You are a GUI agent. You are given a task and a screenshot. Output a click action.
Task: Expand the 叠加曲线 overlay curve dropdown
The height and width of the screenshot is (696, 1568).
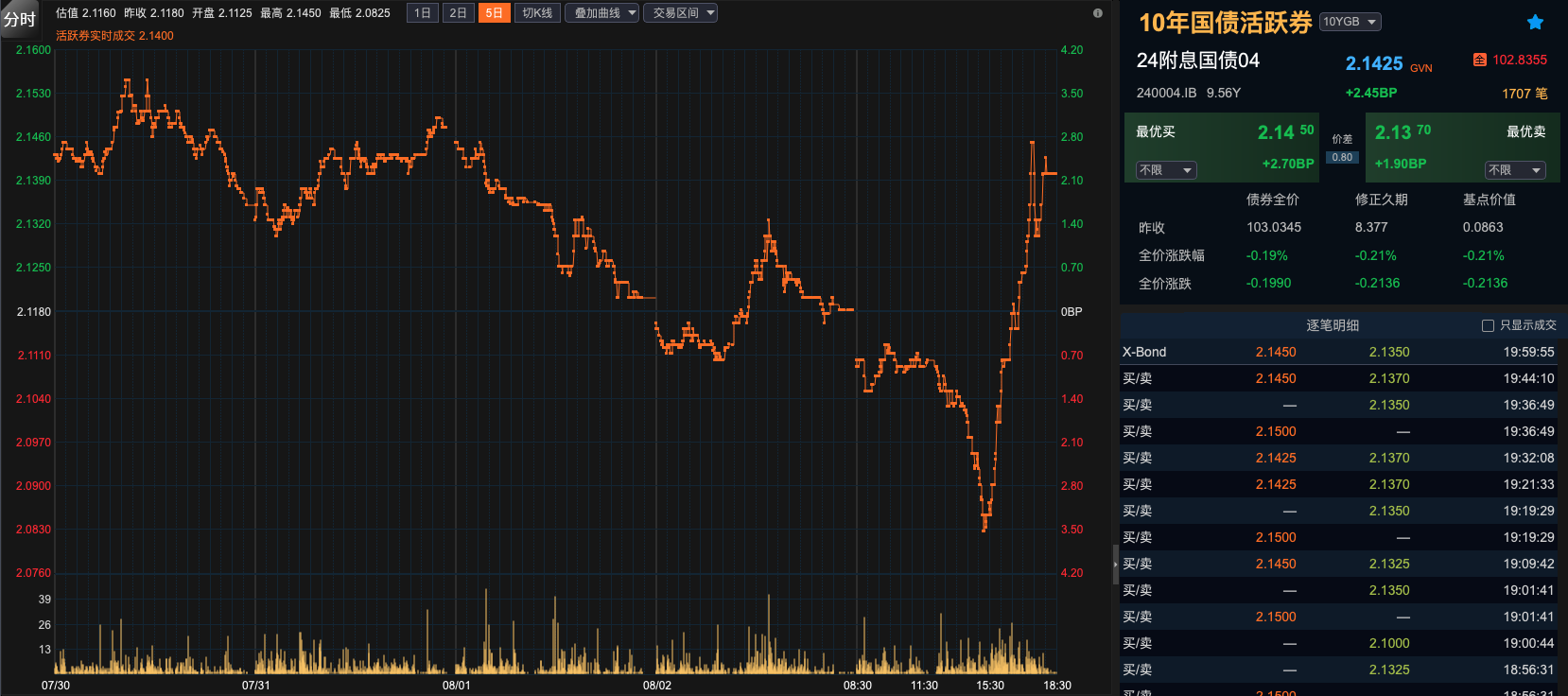(602, 13)
